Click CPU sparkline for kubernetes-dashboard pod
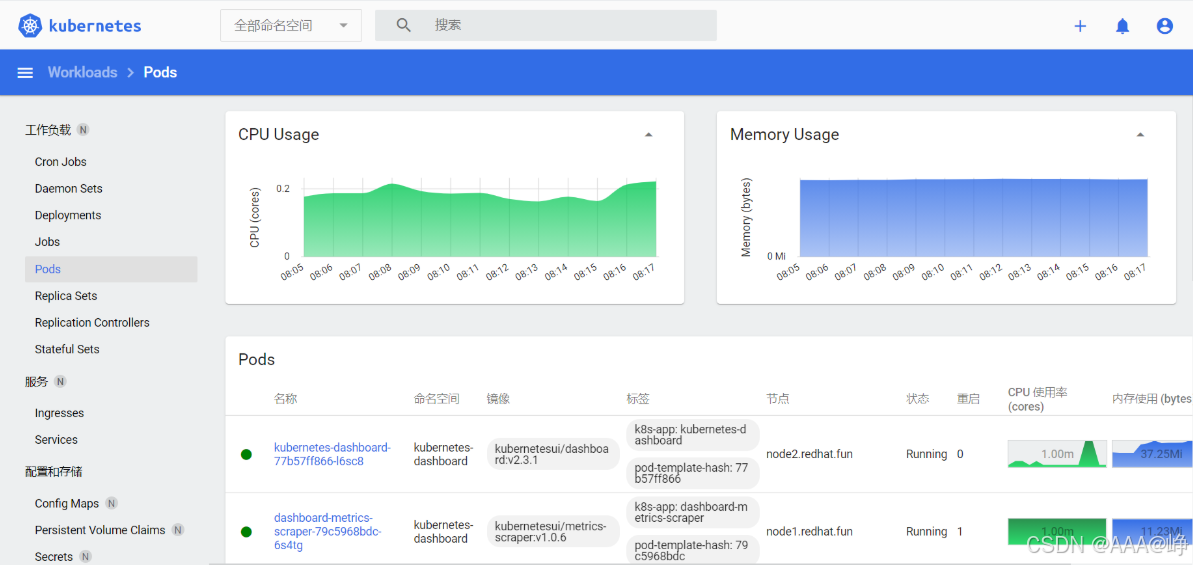This screenshot has width=1193, height=565. coord(1057,454)
